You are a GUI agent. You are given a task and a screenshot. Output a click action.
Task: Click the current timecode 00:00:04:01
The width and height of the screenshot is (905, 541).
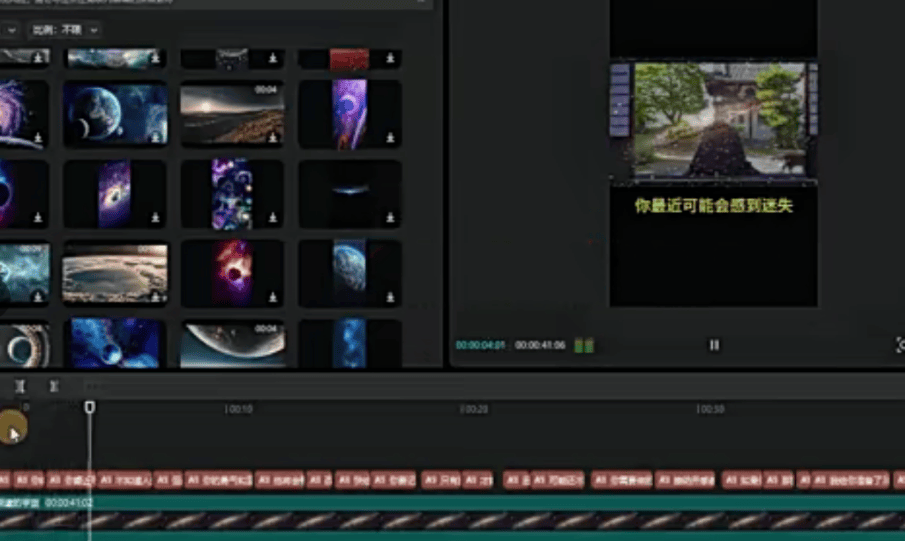click(x=479, y=346)
